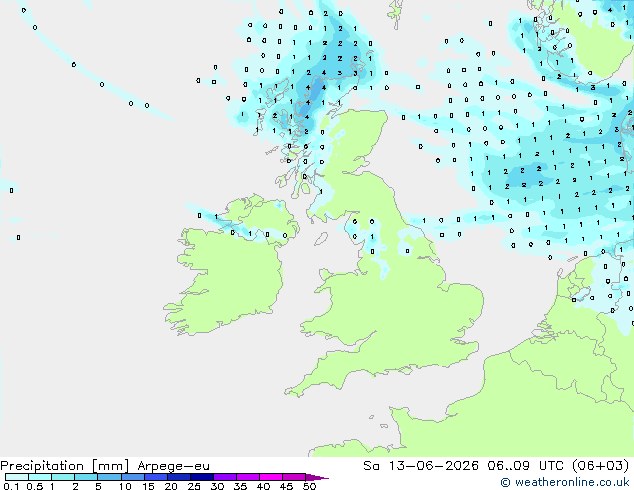Click the "06..09 UTC" time range text
Screen dimensions: 634x490
tap(525, 466)
